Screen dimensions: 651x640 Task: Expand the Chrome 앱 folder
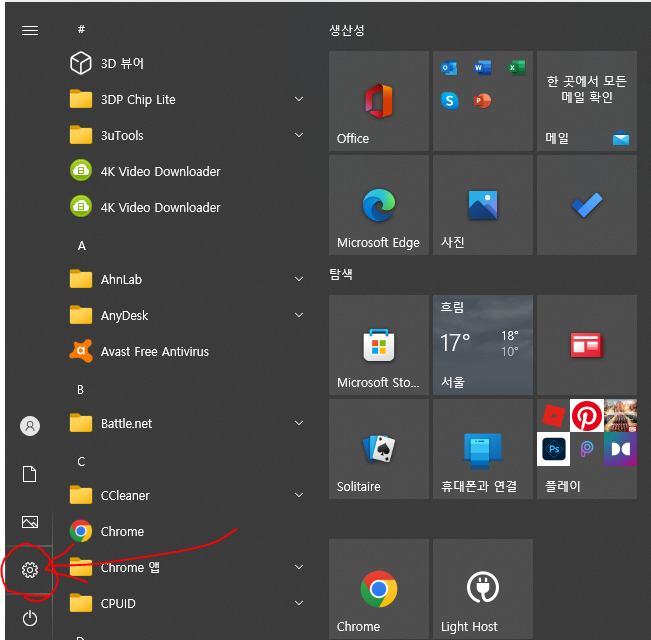coord(299,567)
